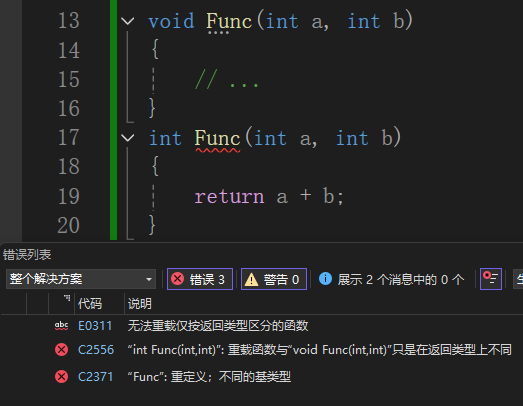Image resolution: width=523 pixels, height=406 pixels.
Task: Click the return keyword on line 19
Action: point(229,196)
